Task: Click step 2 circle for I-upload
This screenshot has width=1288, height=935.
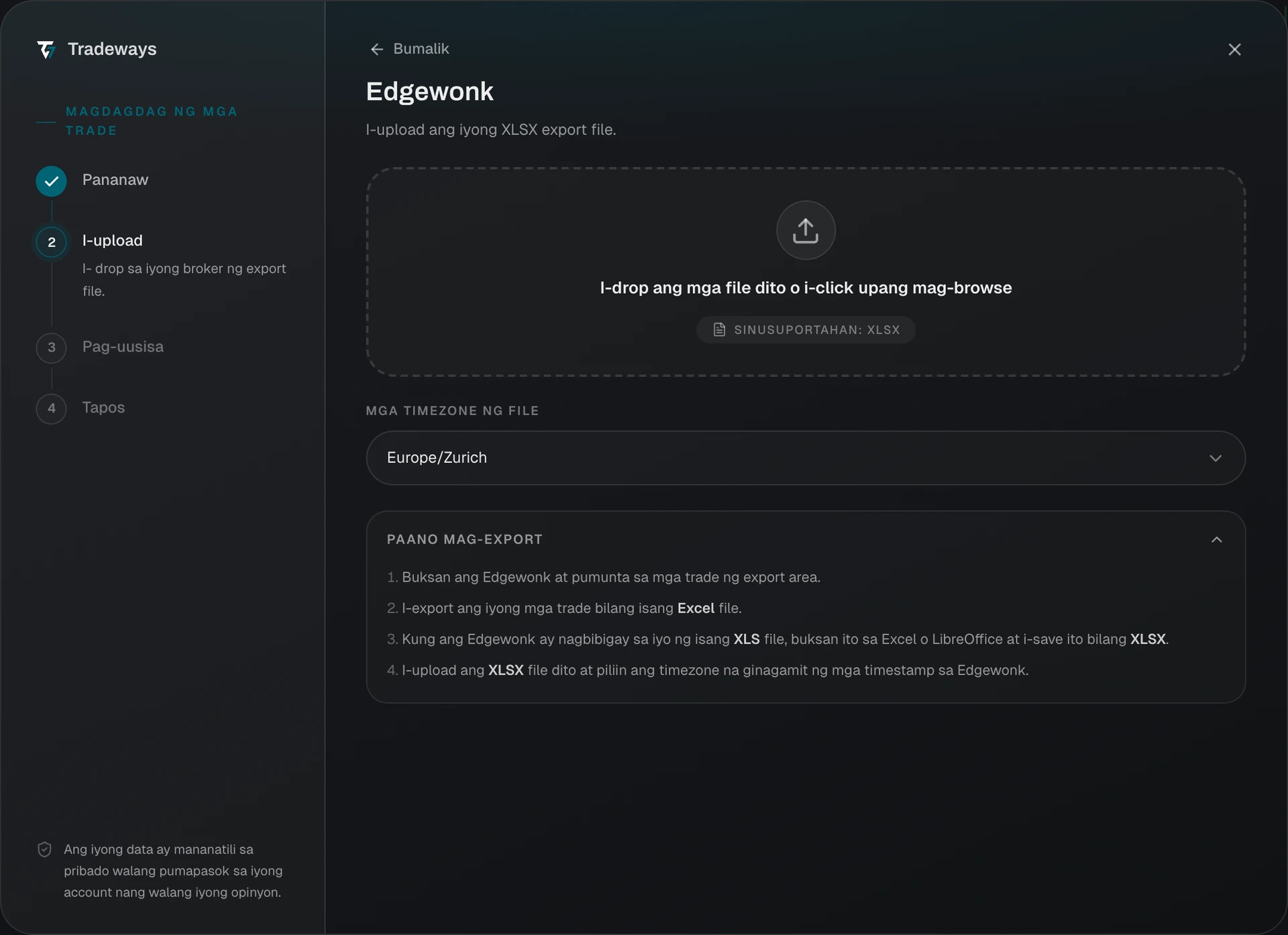Action: point(51,242)
